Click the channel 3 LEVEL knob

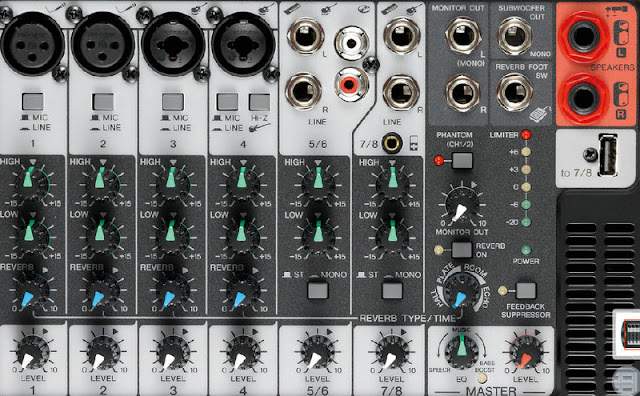click(x=173, y=352)
